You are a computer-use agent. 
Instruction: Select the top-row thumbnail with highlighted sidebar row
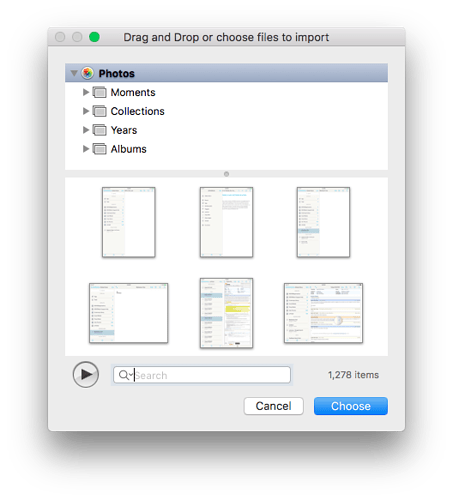[323, 222]
